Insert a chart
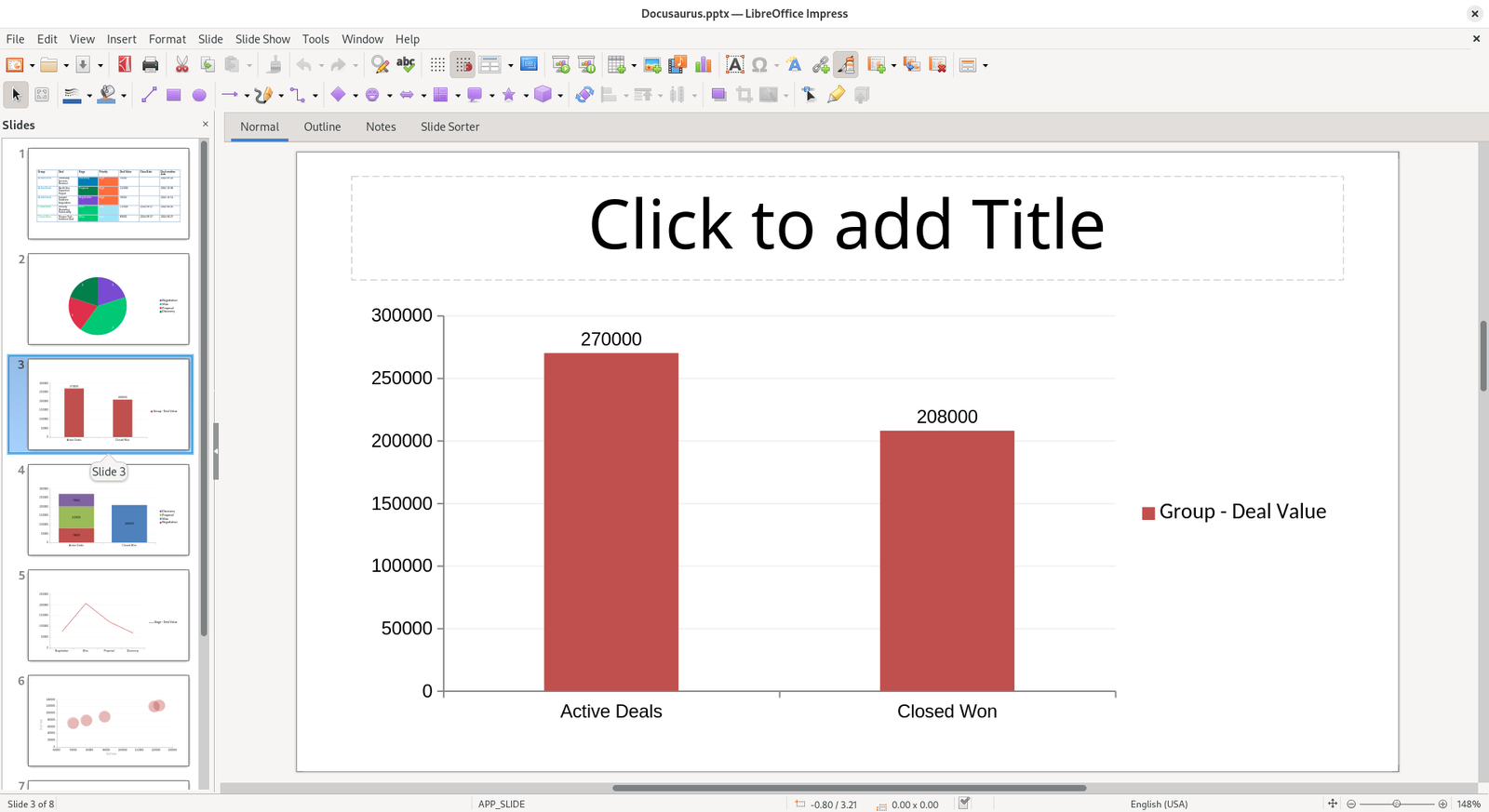 [x=704, y=64]
